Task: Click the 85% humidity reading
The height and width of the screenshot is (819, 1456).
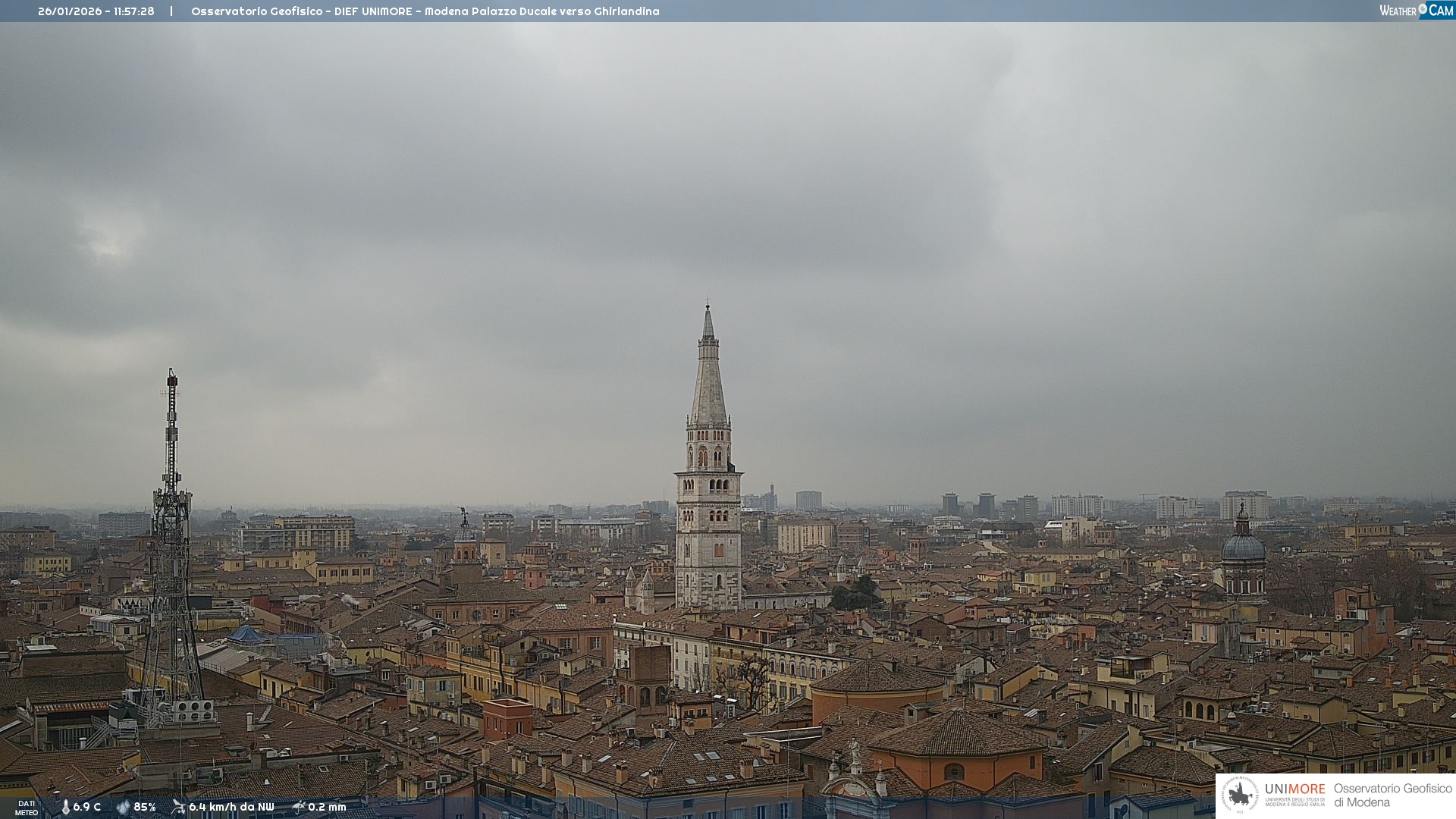Action: [145, 807]
